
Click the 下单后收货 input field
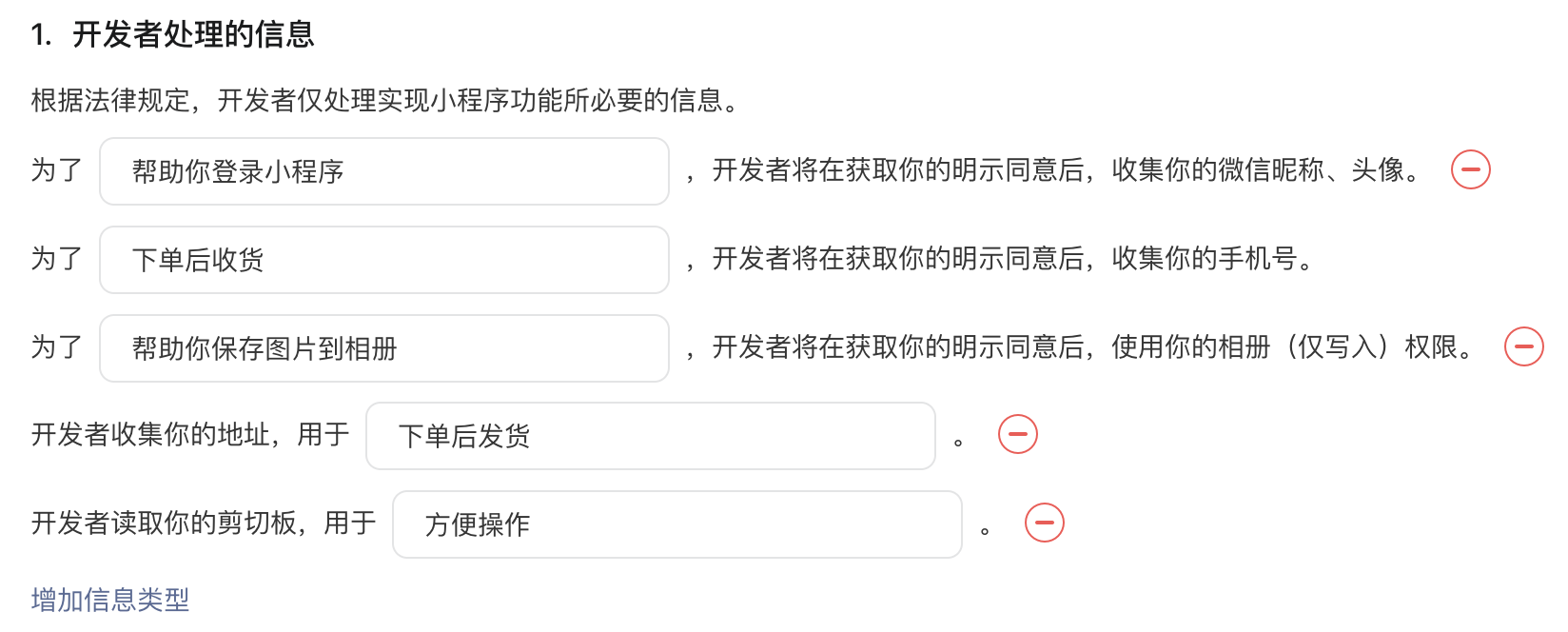(x=384, y=260)
